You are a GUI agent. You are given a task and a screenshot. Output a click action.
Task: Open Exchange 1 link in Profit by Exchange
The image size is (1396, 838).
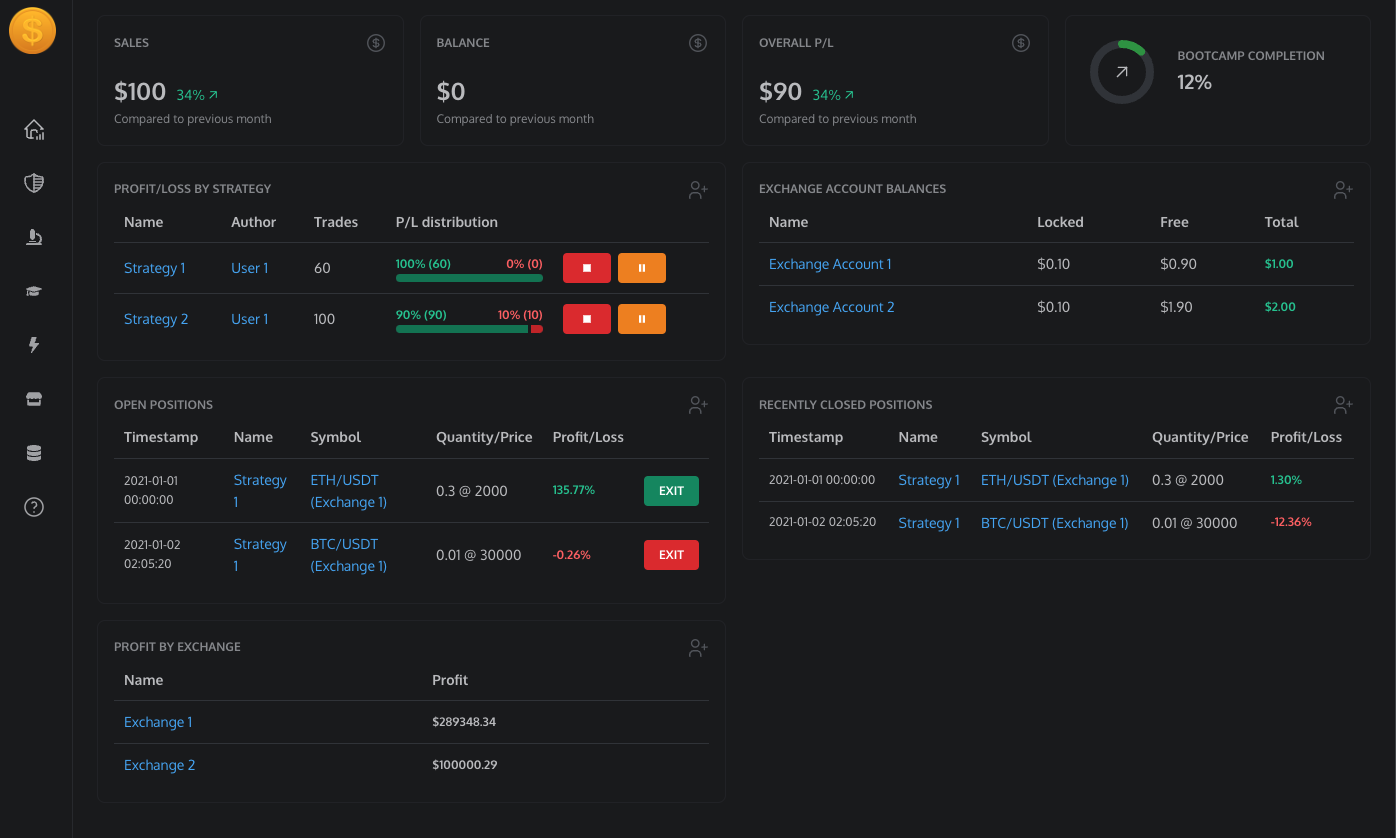pyautogui.click(x=158, y=722)
